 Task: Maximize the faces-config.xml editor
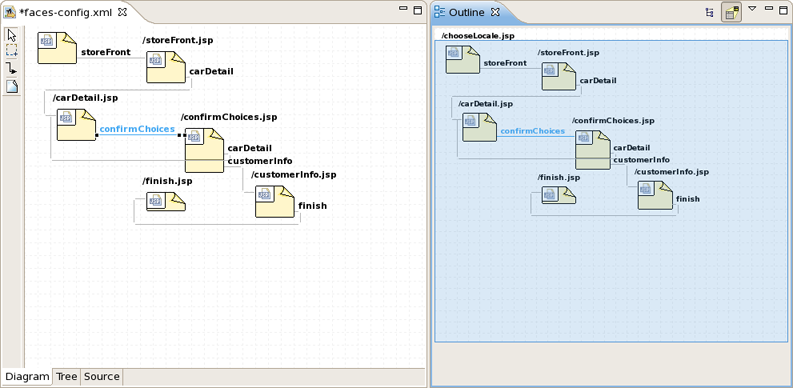418,10
